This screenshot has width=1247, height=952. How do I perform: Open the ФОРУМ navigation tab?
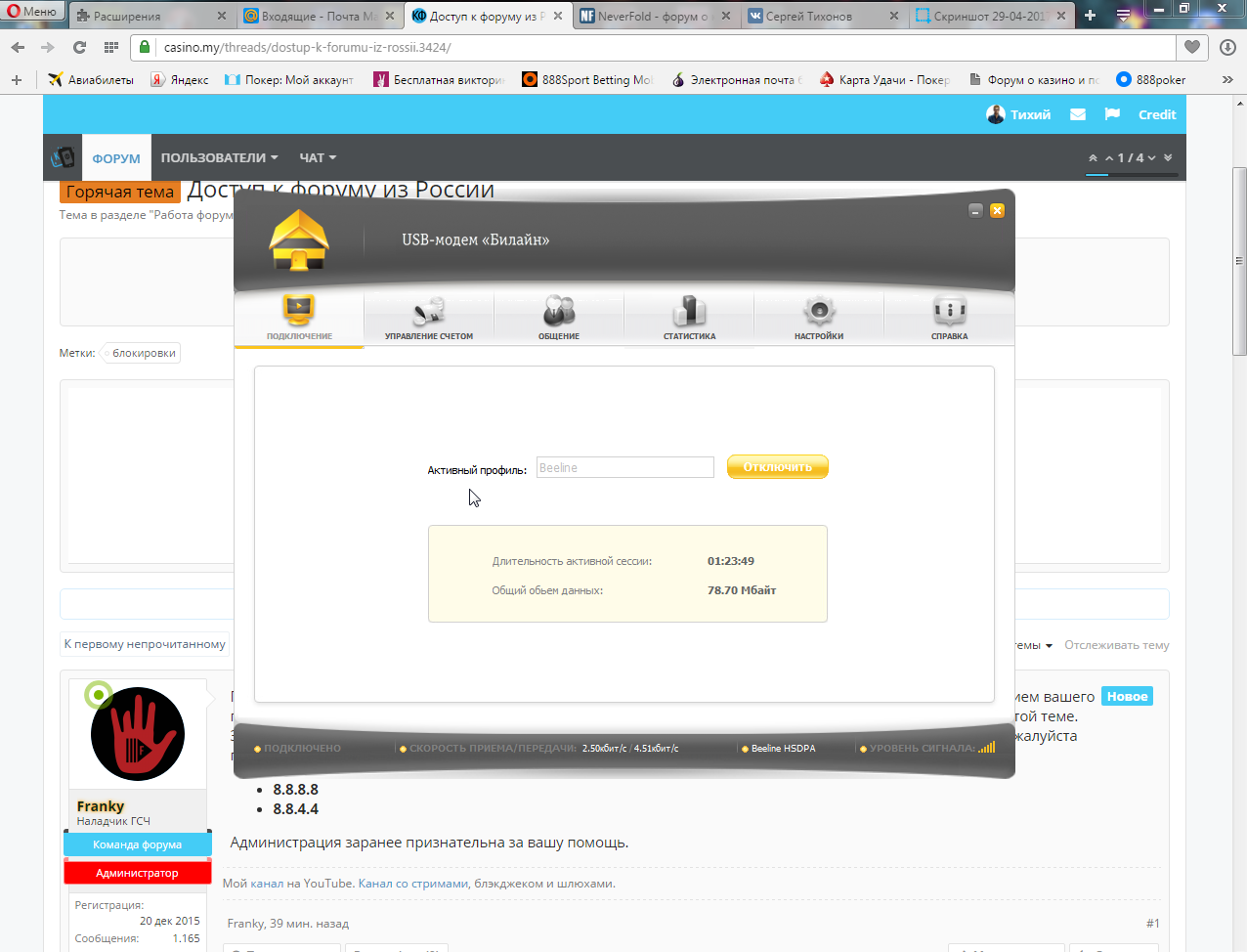click(x=116, y=157)
